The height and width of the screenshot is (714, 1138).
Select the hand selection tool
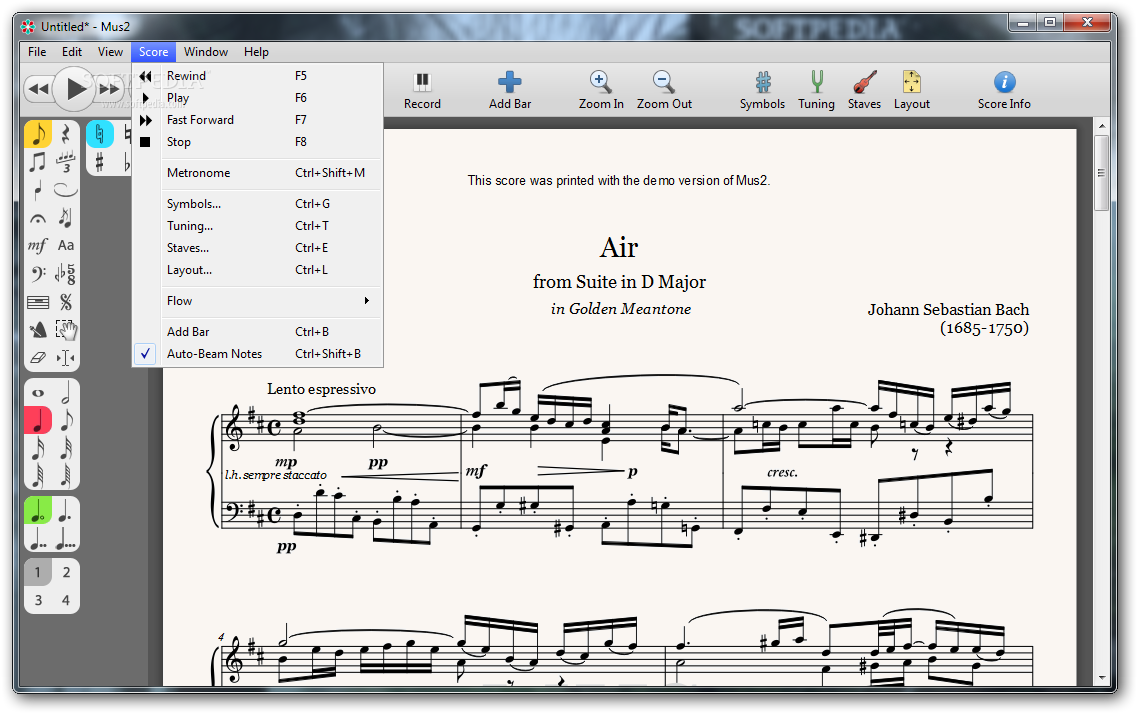coord(65,330)
